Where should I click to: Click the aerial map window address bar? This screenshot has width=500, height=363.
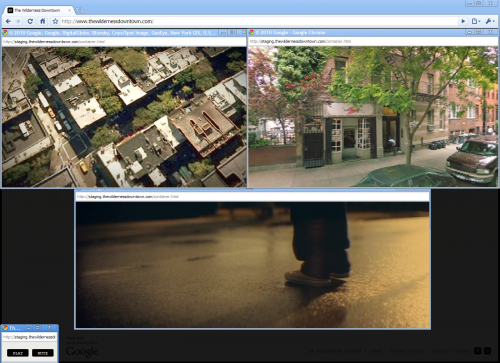coord(124,42)
